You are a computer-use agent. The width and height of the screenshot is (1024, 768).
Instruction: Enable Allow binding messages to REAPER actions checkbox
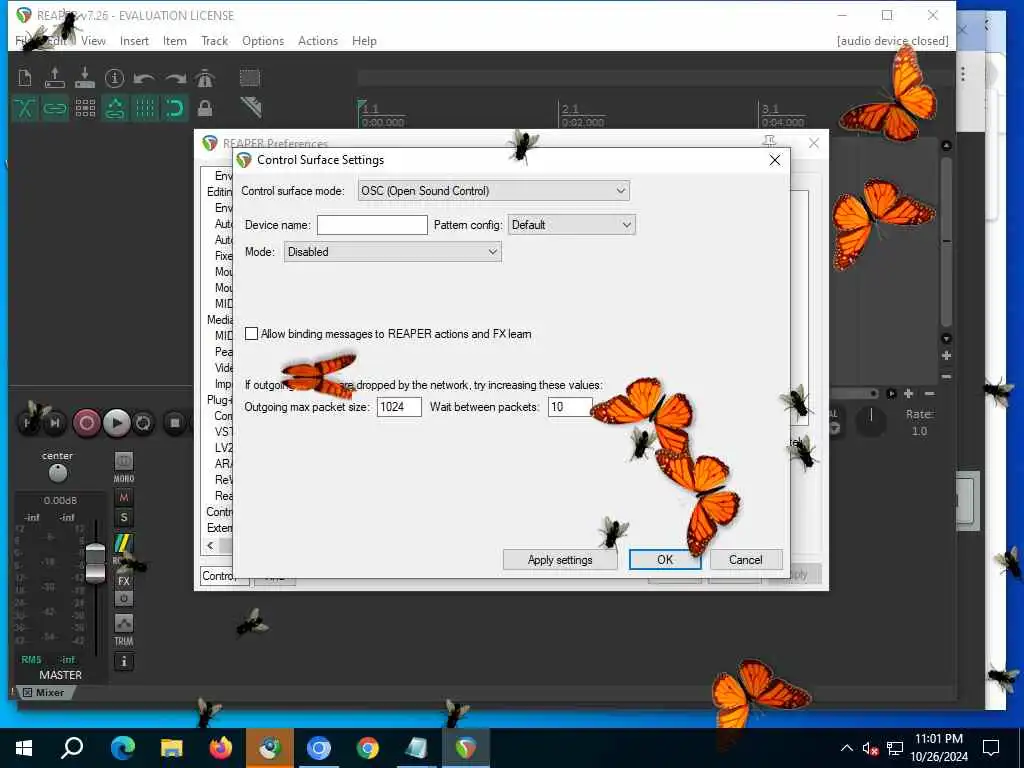(251, 334)
